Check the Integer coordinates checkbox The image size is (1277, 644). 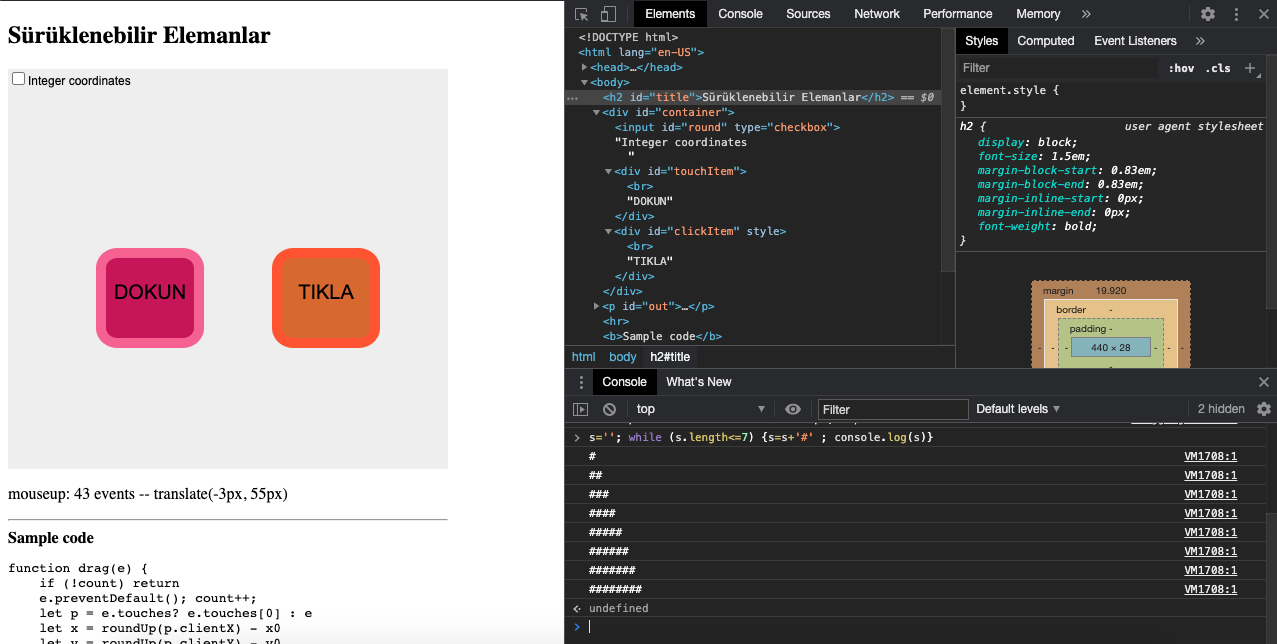coord(18,79)
